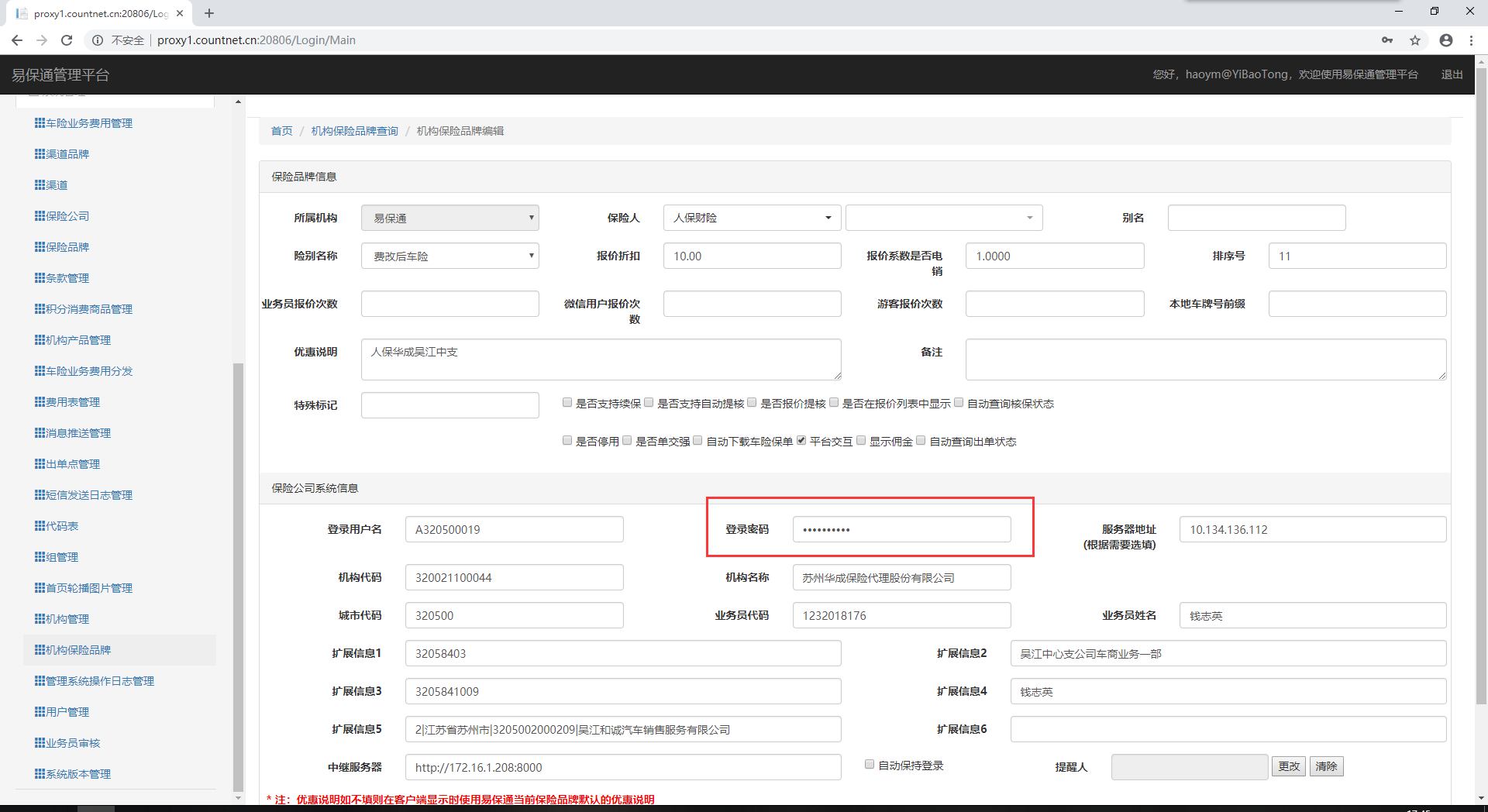Go to 机构保险品牌查询 breadcrumb link
The image size is (1488, 812).
click(x=354, y=131)
